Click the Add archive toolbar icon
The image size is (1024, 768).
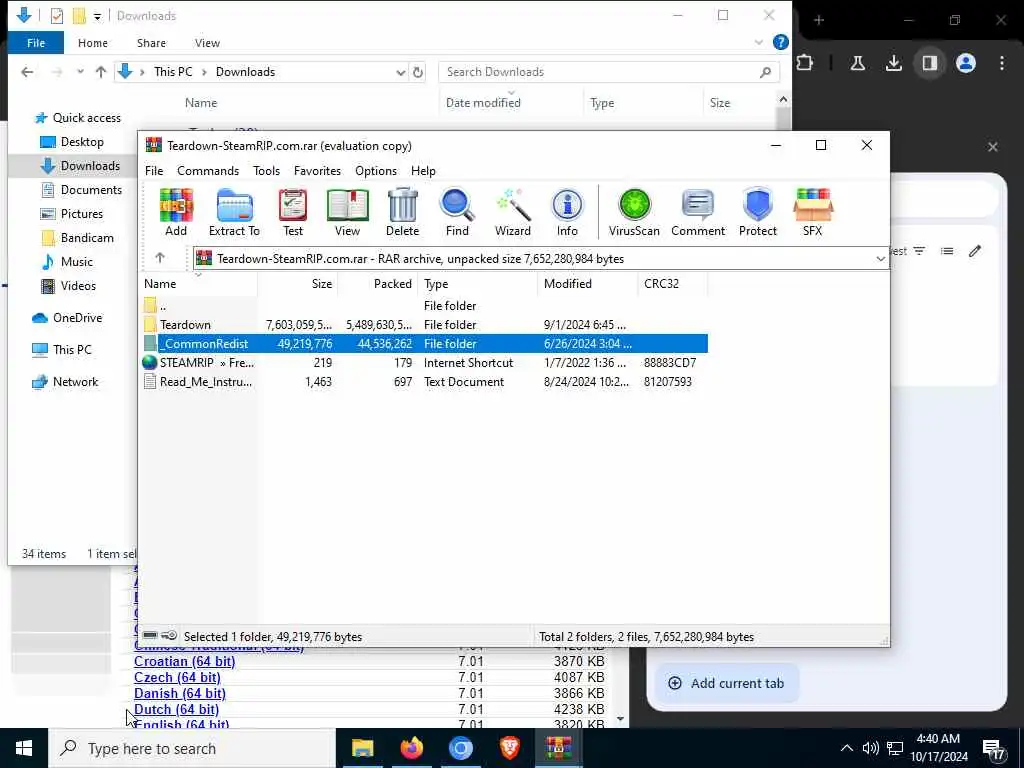tap(176, 212)
